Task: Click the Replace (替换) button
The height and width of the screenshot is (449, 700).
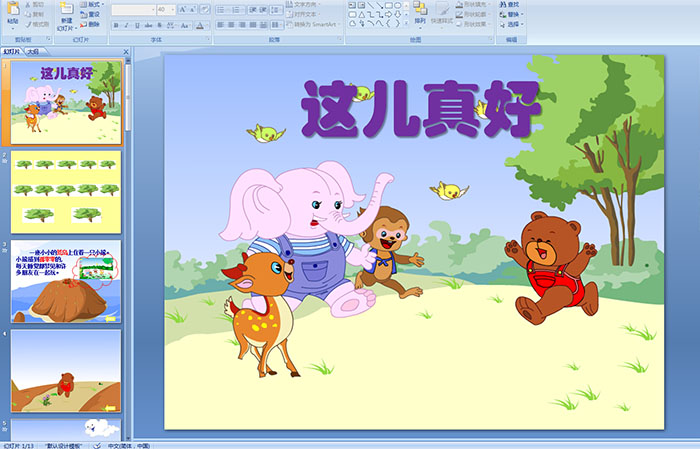Action: [x=511, y=14]
